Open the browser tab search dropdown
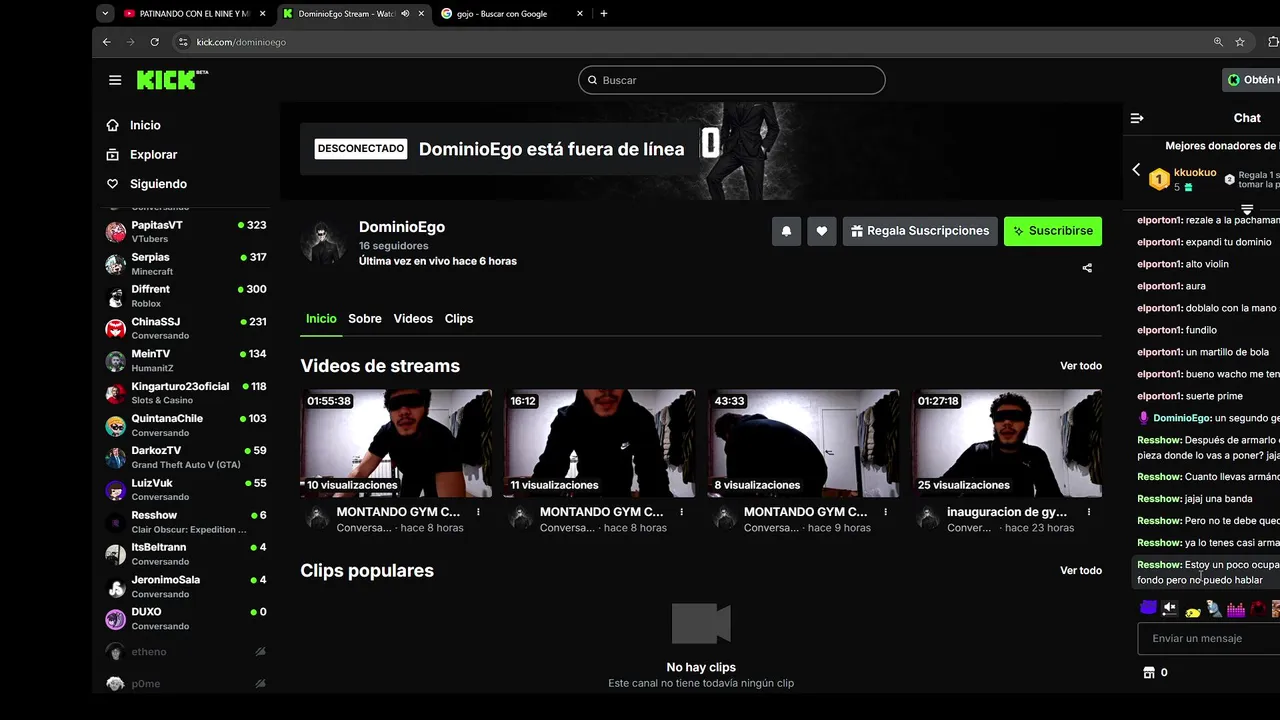Screen dimensions: 1280x720 [105, 14]
